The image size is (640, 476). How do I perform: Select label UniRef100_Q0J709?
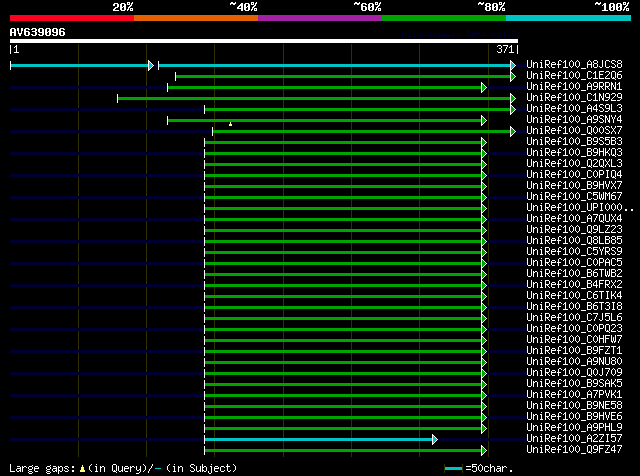tap(574, 373)
